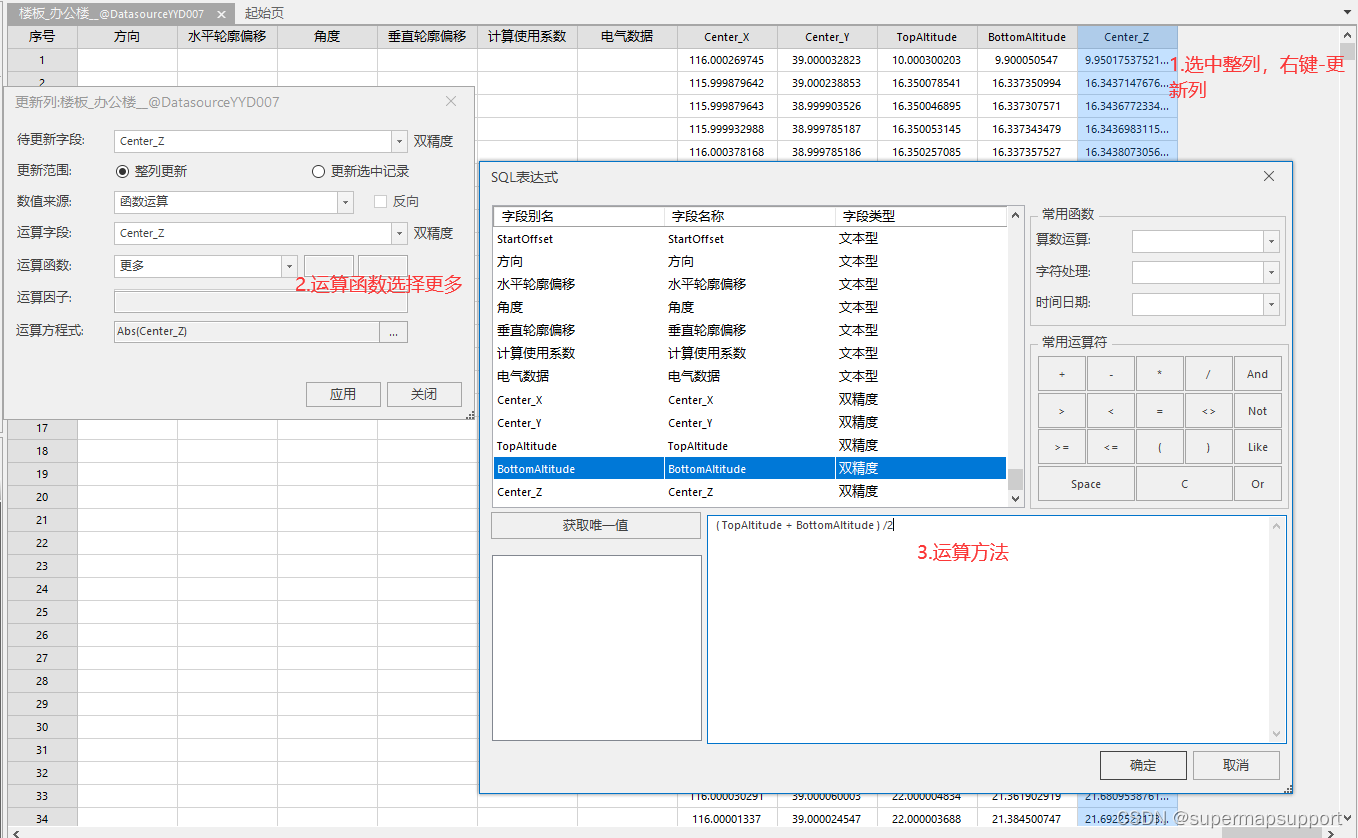Open the 运算函数 dropdown showing 更多
The width and height of the screenshot is (1358, 838).
tap(289, 265)
